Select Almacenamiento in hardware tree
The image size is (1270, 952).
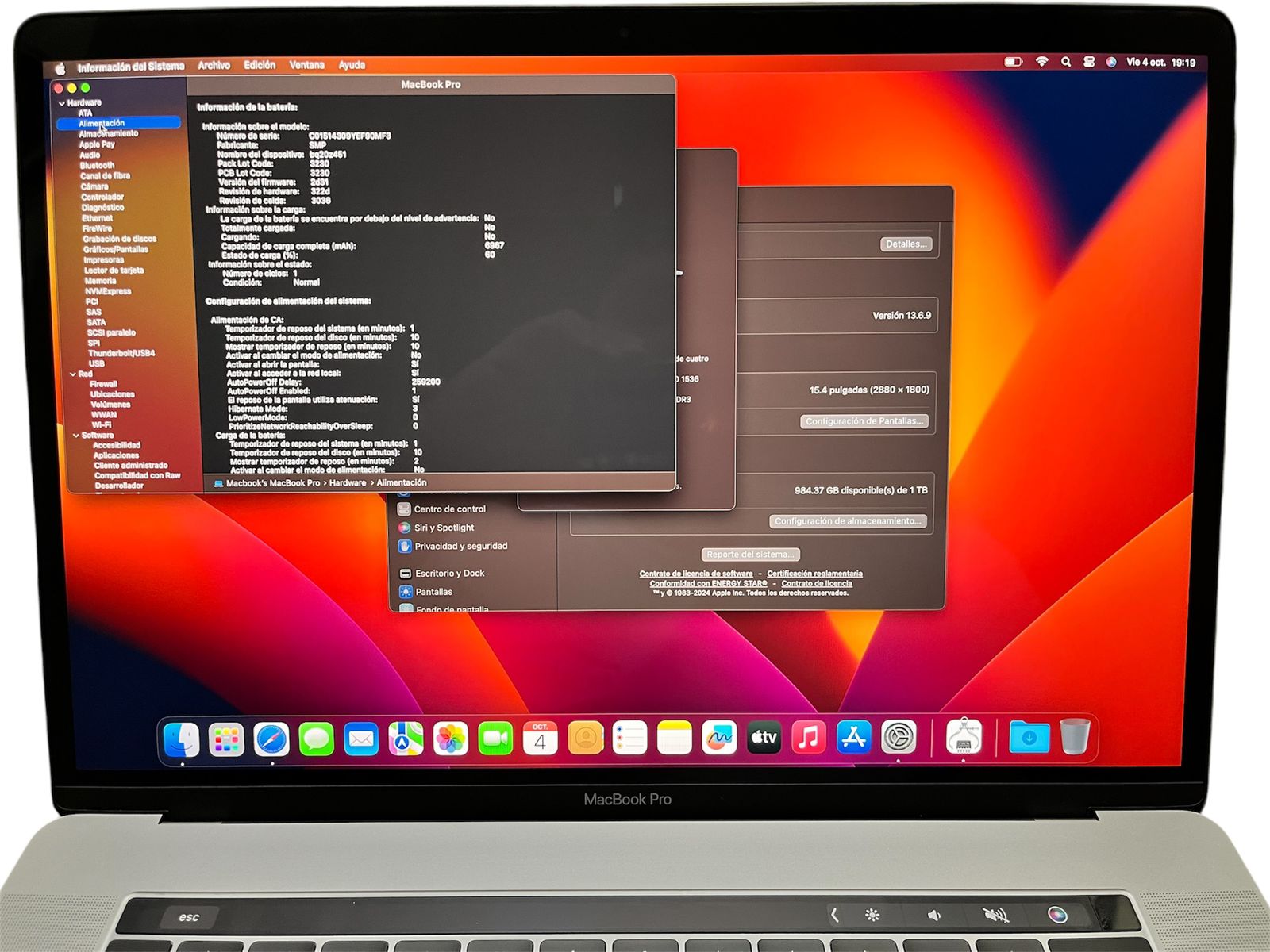click(108, 134)
